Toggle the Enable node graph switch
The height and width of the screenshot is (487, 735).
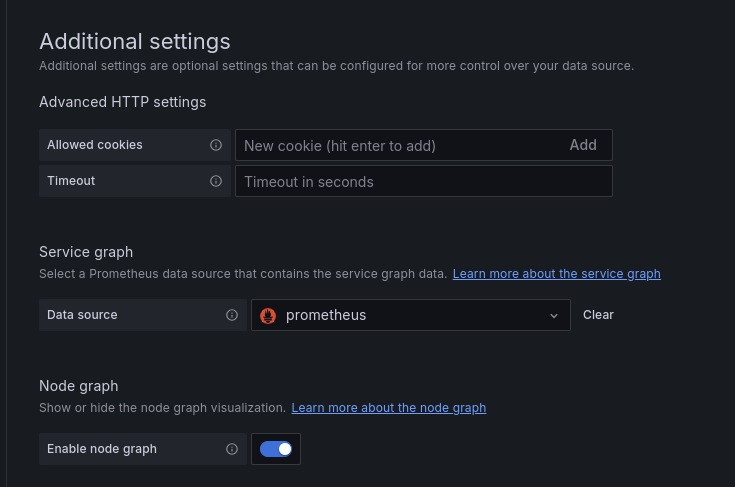click(276, 449)
